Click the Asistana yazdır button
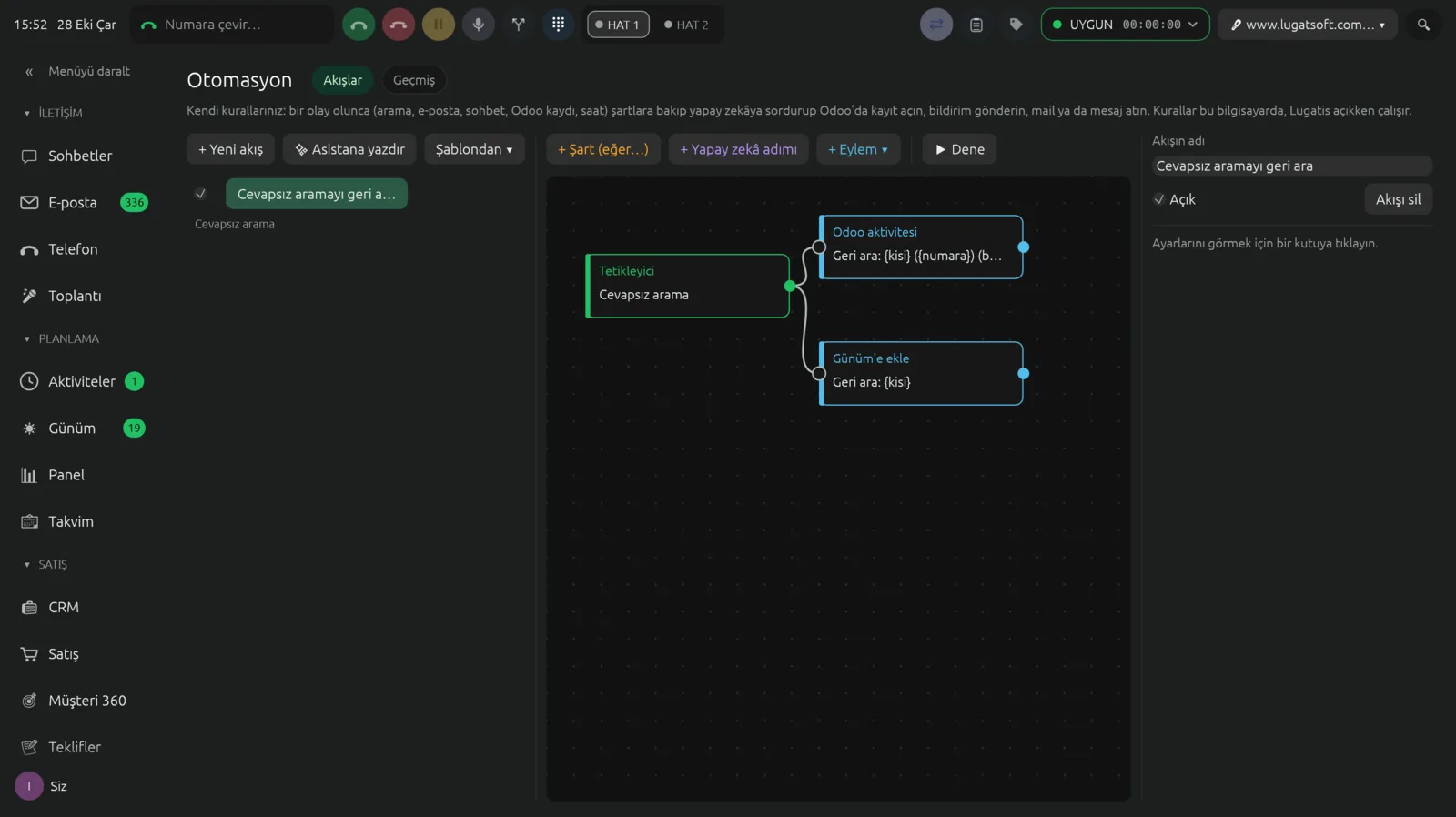The width and height of the screenshot is (1456, 817). pos(349,149)
